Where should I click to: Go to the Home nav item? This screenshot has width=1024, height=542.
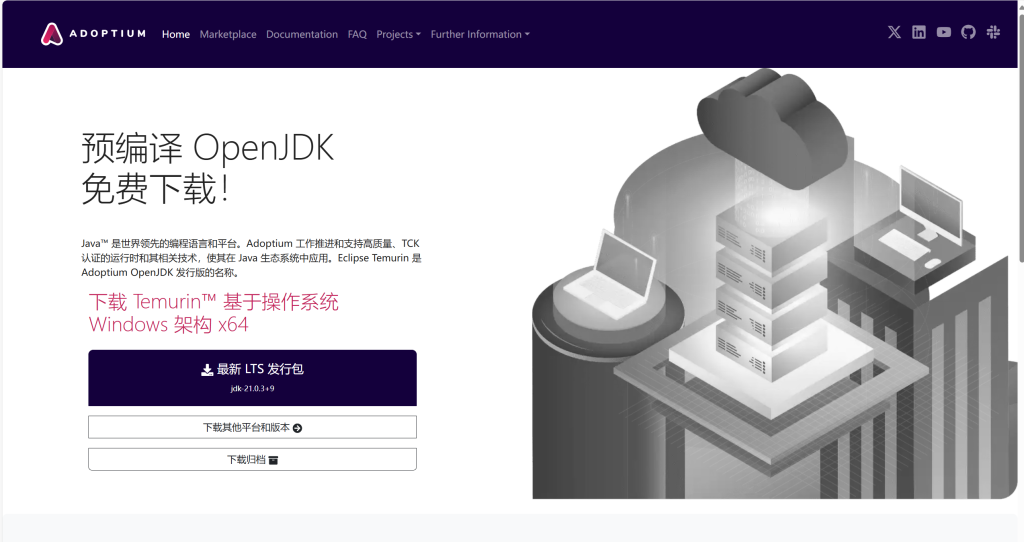tap(176, 34)
